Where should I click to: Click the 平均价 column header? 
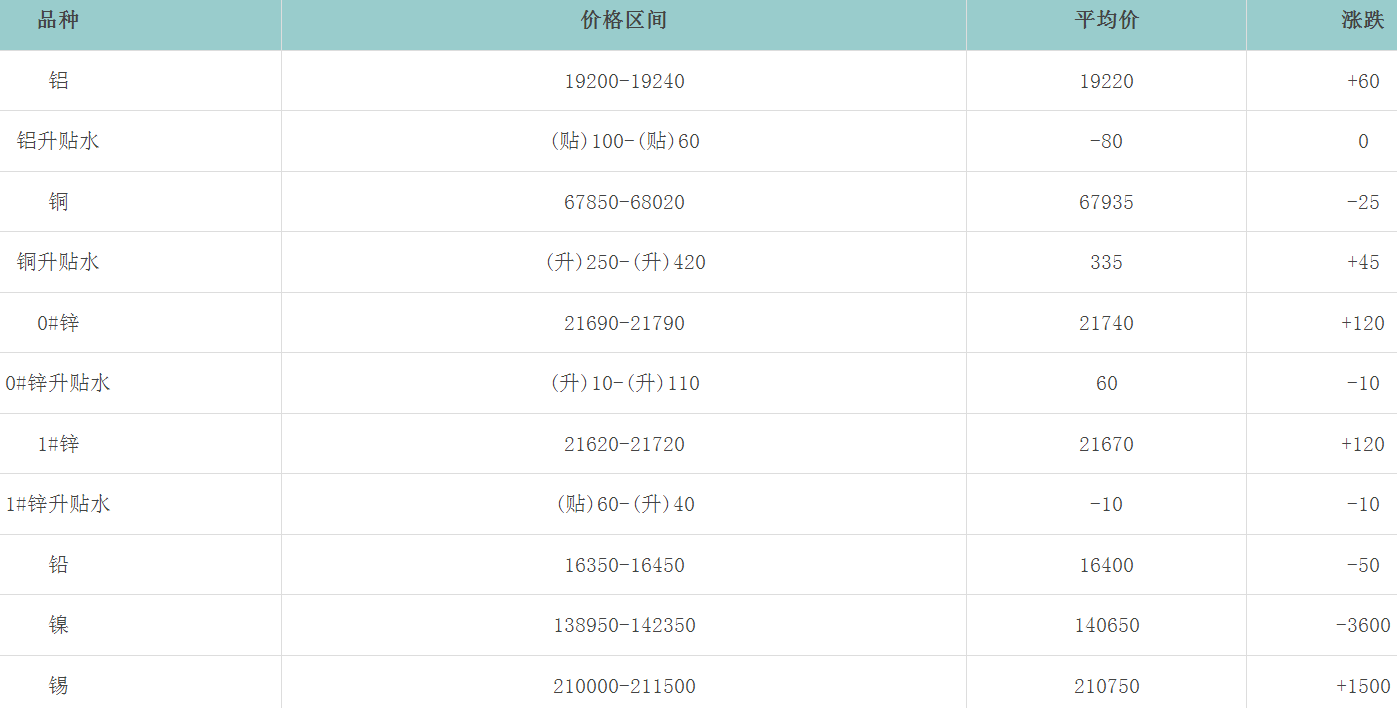1106,21
